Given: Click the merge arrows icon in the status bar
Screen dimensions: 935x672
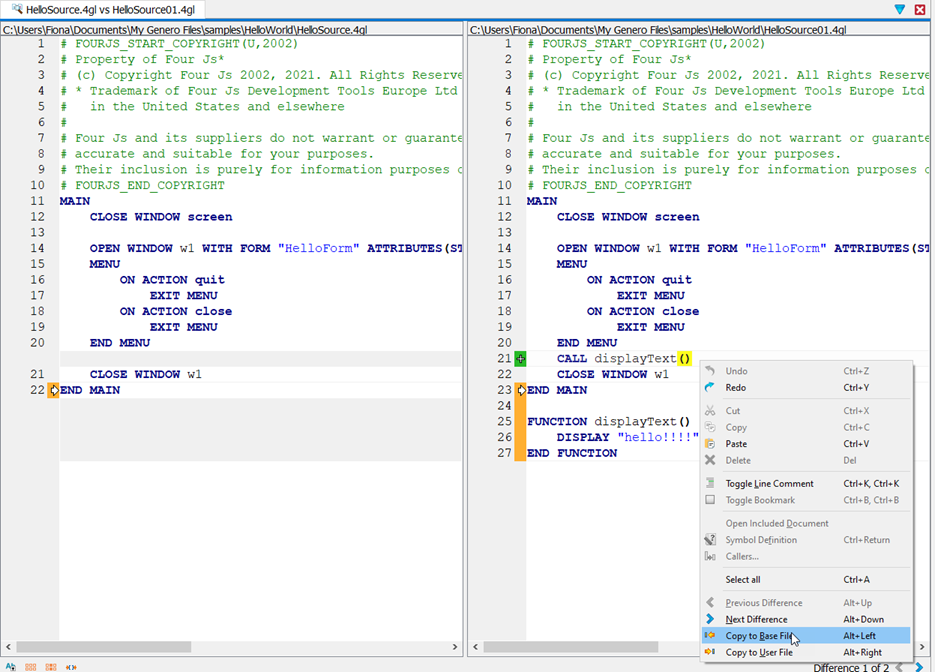Looking at the screenshot, I should click(x=71, y=666).
